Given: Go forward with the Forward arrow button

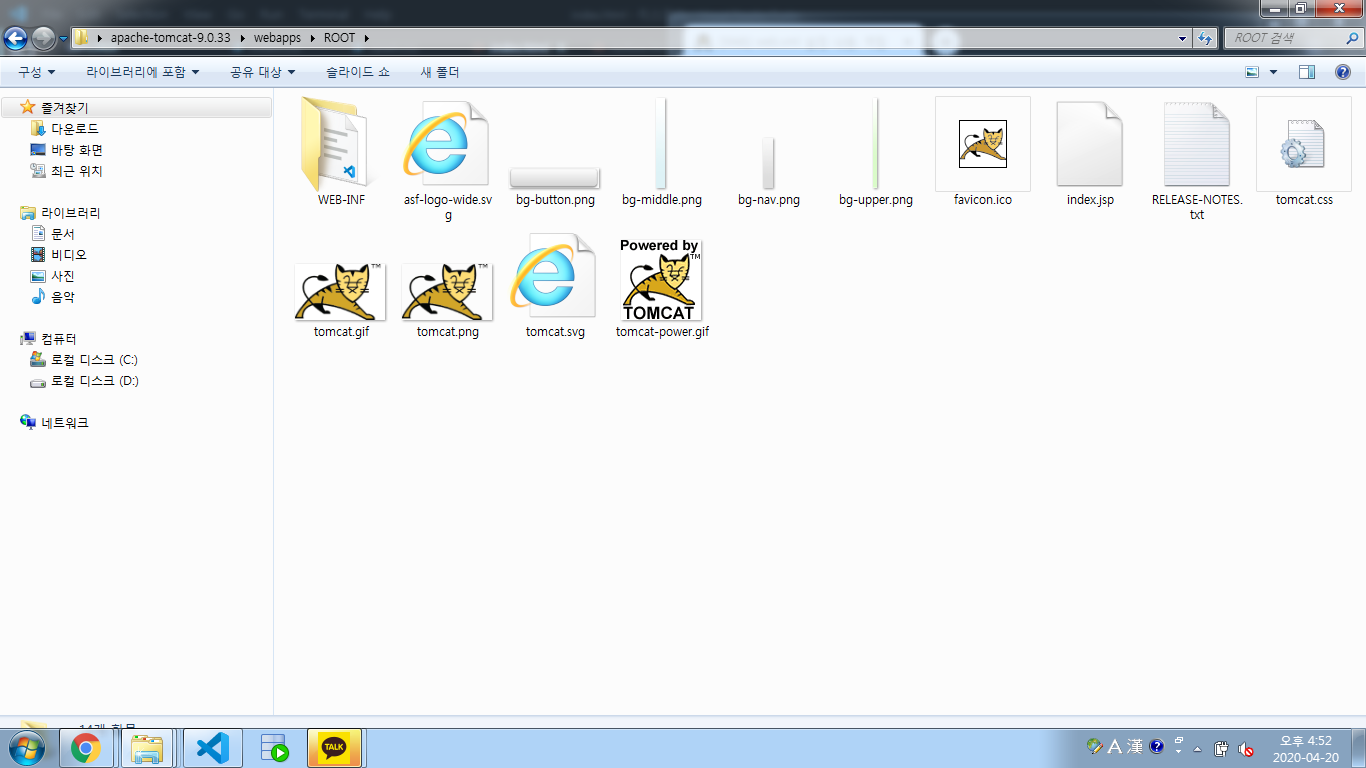Looking at the screenshot, I should [x=43, y=39].
